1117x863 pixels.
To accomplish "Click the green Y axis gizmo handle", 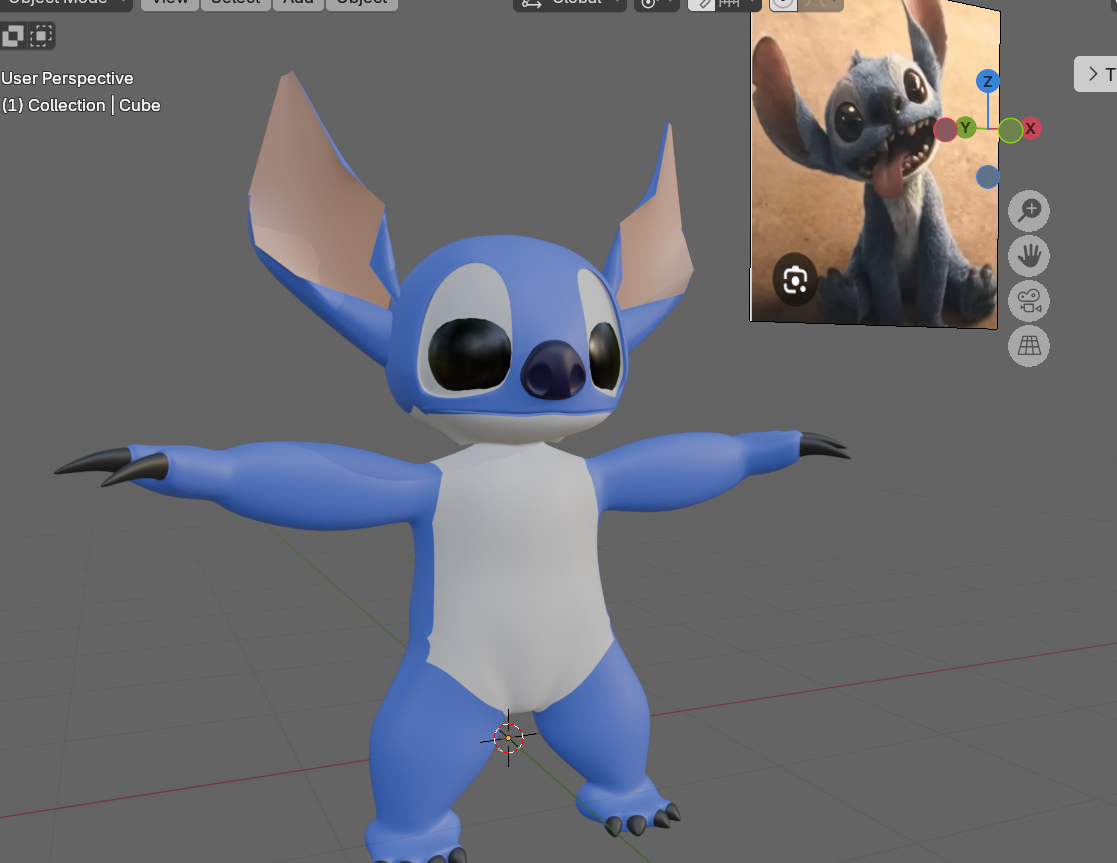I will (966, 128).
